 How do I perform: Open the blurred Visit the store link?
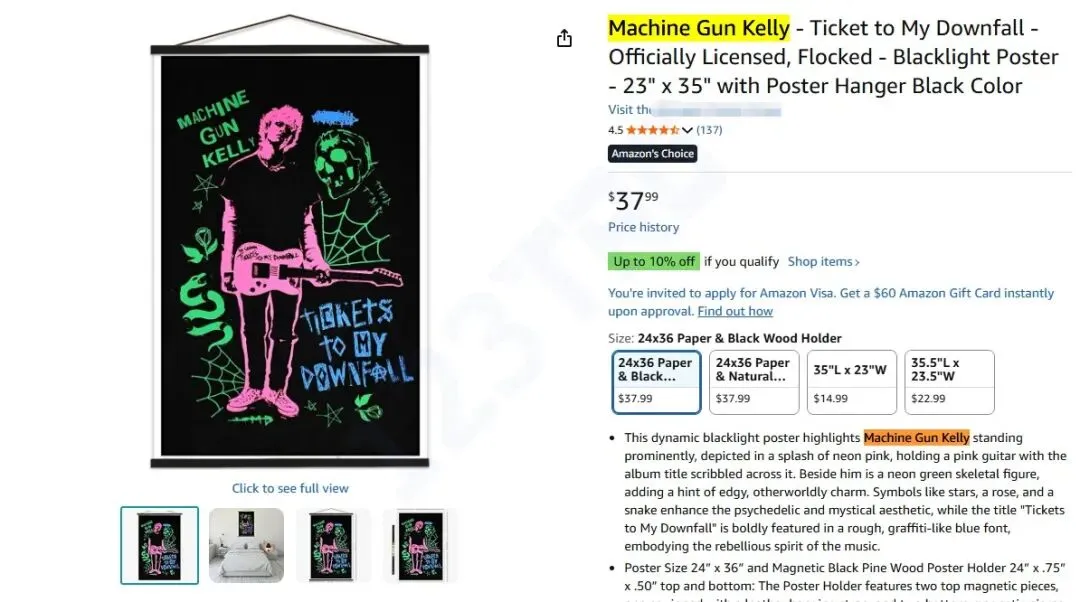[x=694, y=110]
